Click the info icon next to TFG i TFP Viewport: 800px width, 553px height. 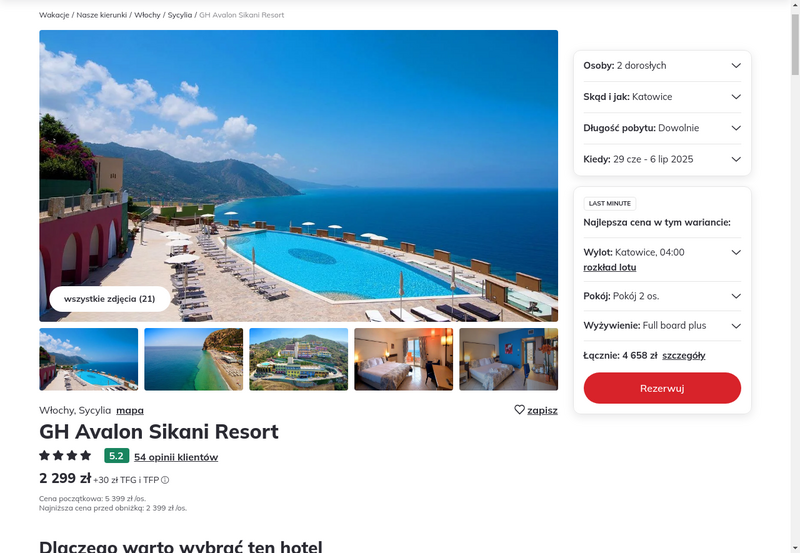point(165,480)
